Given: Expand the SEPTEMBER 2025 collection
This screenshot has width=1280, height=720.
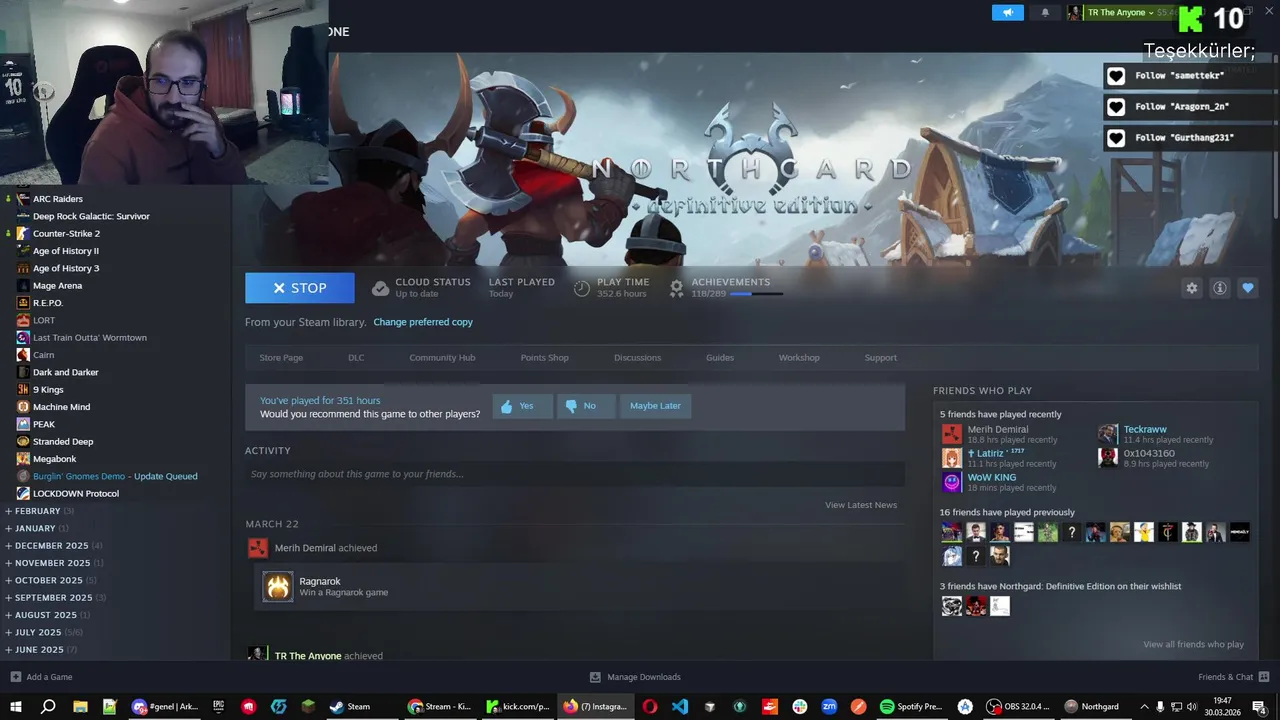Looking at the screenshot, I should [54, 598].
